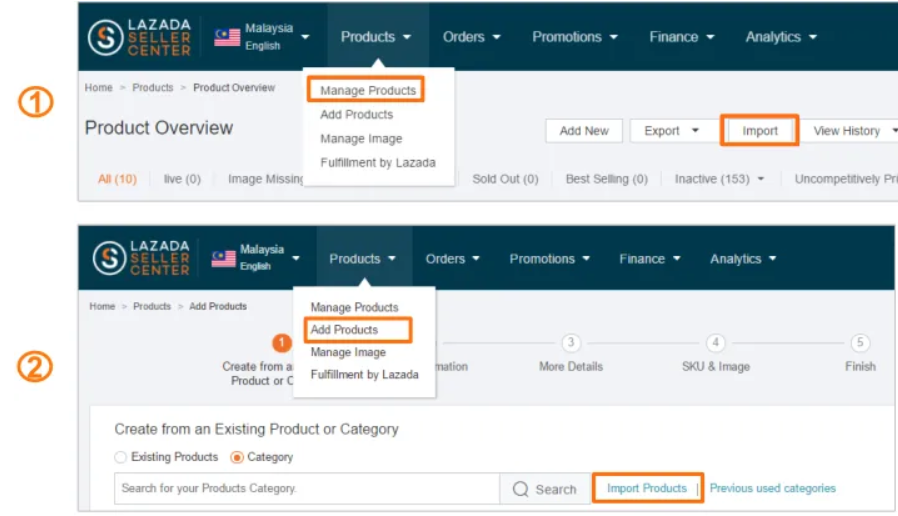Viewport: 898px width, 516px height.
Task: Click the Create from an Existing Product or Category heading
Action: pos(256,430)
